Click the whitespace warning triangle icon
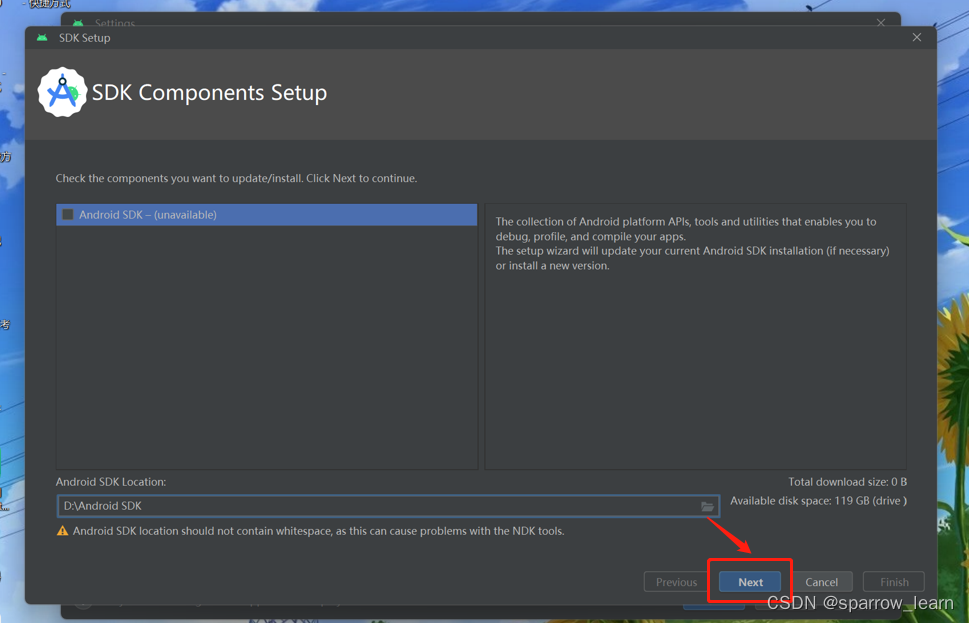This screenshot has height=623, width=969. coord(62,531)
